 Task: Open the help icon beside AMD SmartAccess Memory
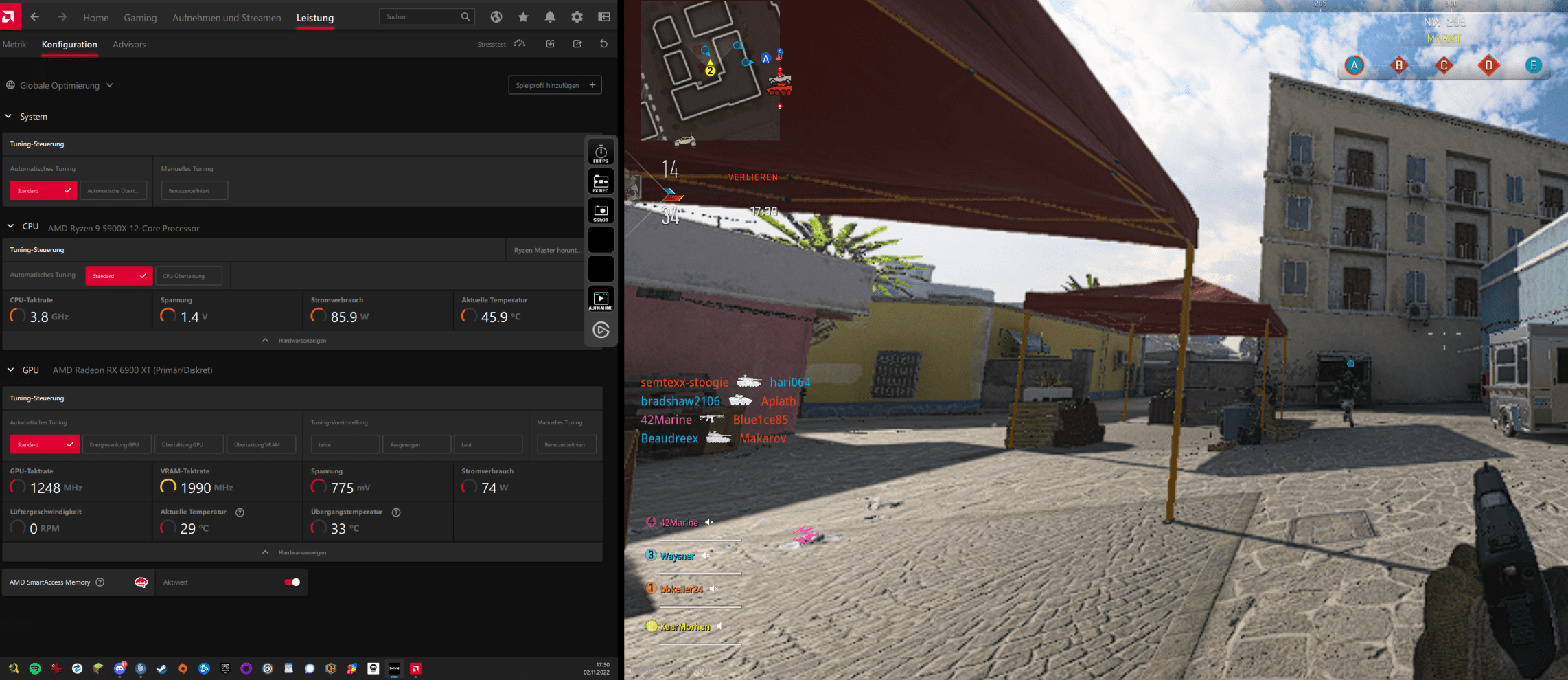tap(100, 582)
